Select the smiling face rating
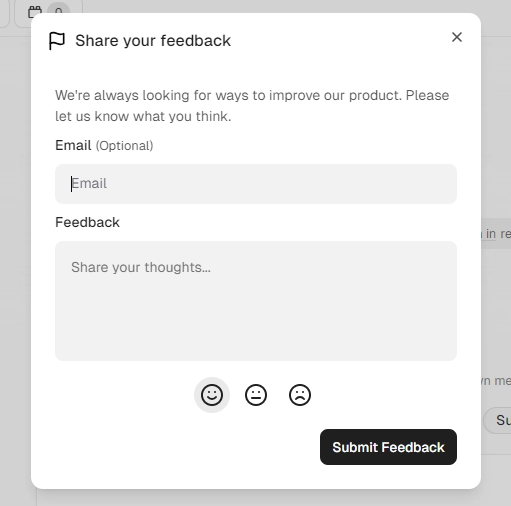 [x=212, y=395]
